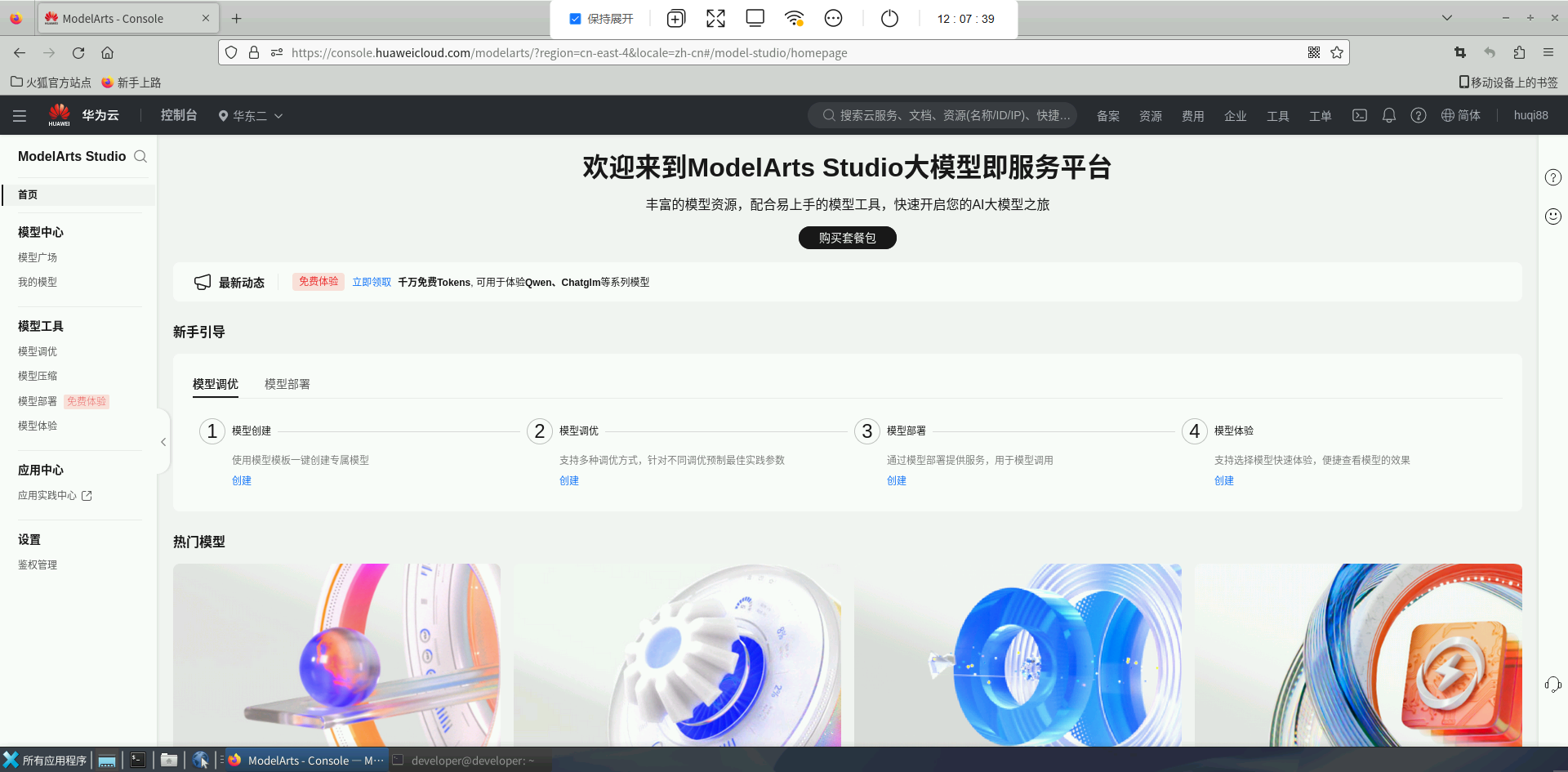Click the Huawei logo in header
The image size is (1568, 772).
click(x=60, y=115)
